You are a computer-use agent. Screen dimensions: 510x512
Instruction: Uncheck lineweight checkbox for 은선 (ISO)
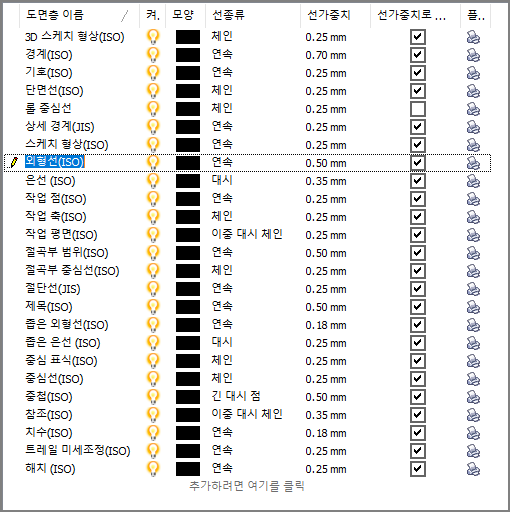[418, 181]
